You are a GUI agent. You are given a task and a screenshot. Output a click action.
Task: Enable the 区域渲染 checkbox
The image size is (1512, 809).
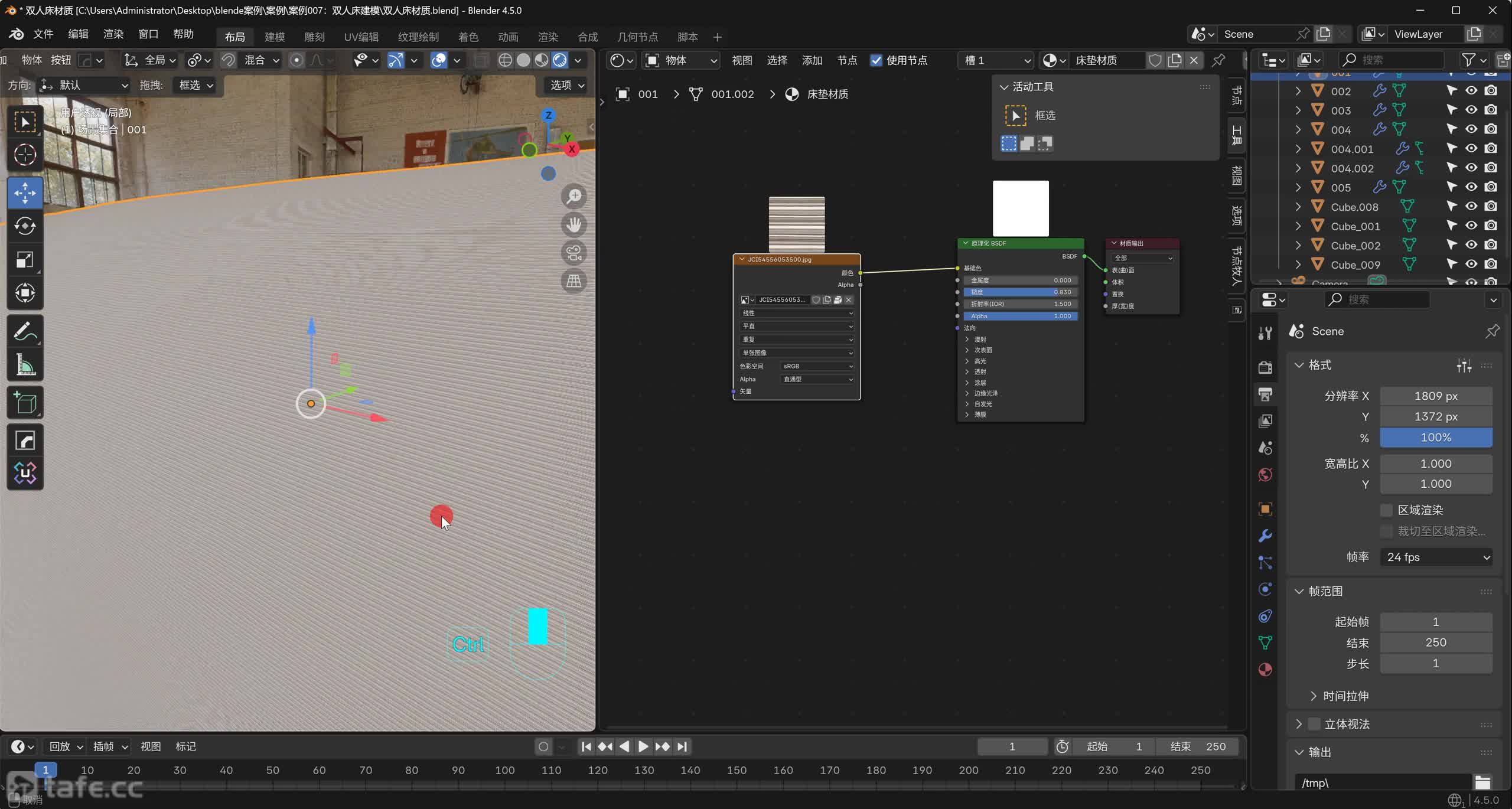[x=1386, y=510]
